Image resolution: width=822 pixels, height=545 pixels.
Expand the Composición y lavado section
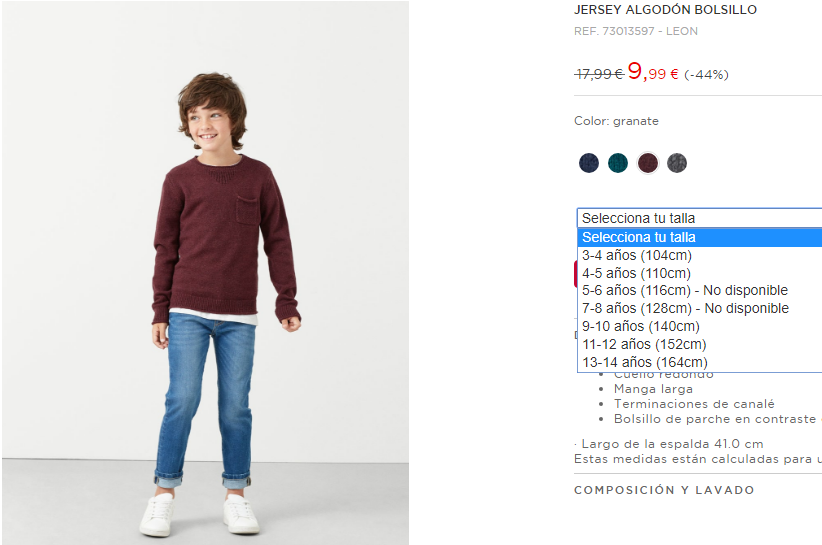[x=664, y=490]
